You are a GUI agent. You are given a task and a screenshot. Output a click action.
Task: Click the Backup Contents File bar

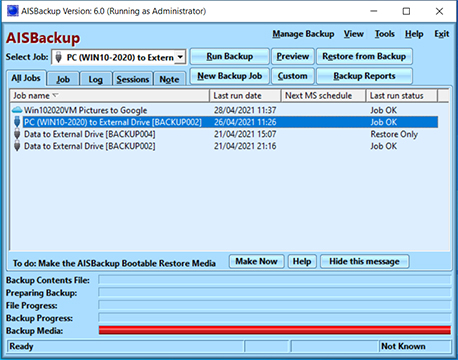[275, 280]
